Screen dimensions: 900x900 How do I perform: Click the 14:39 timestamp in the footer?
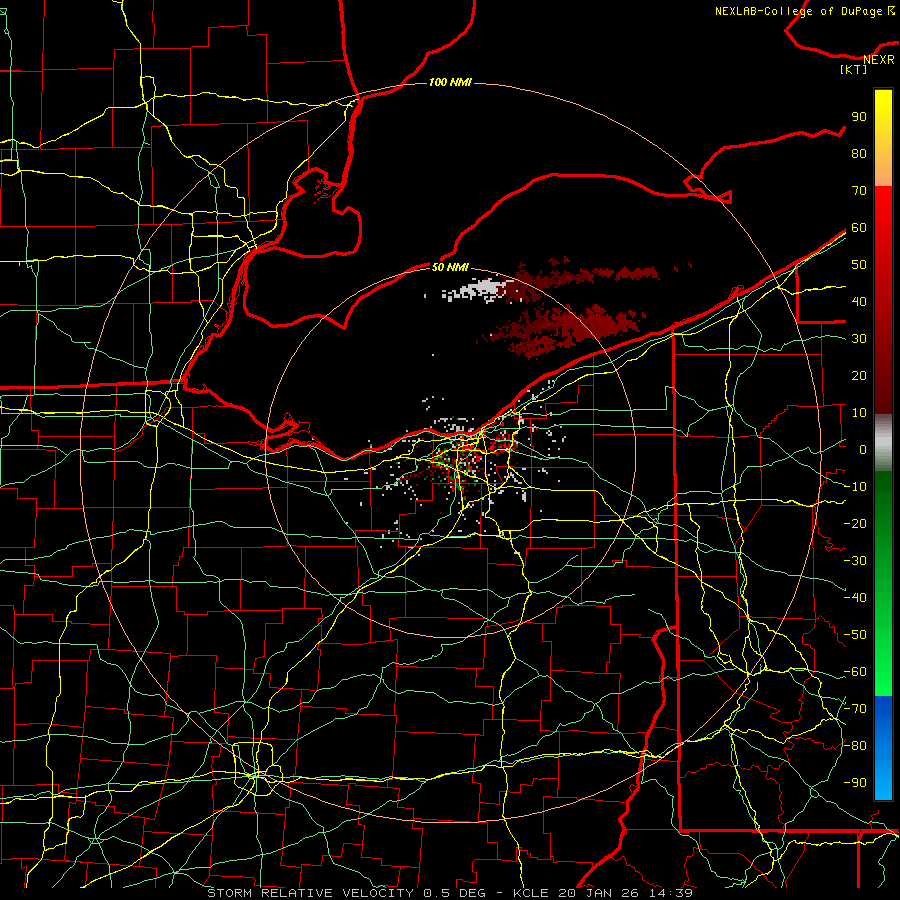pos(670,893)
